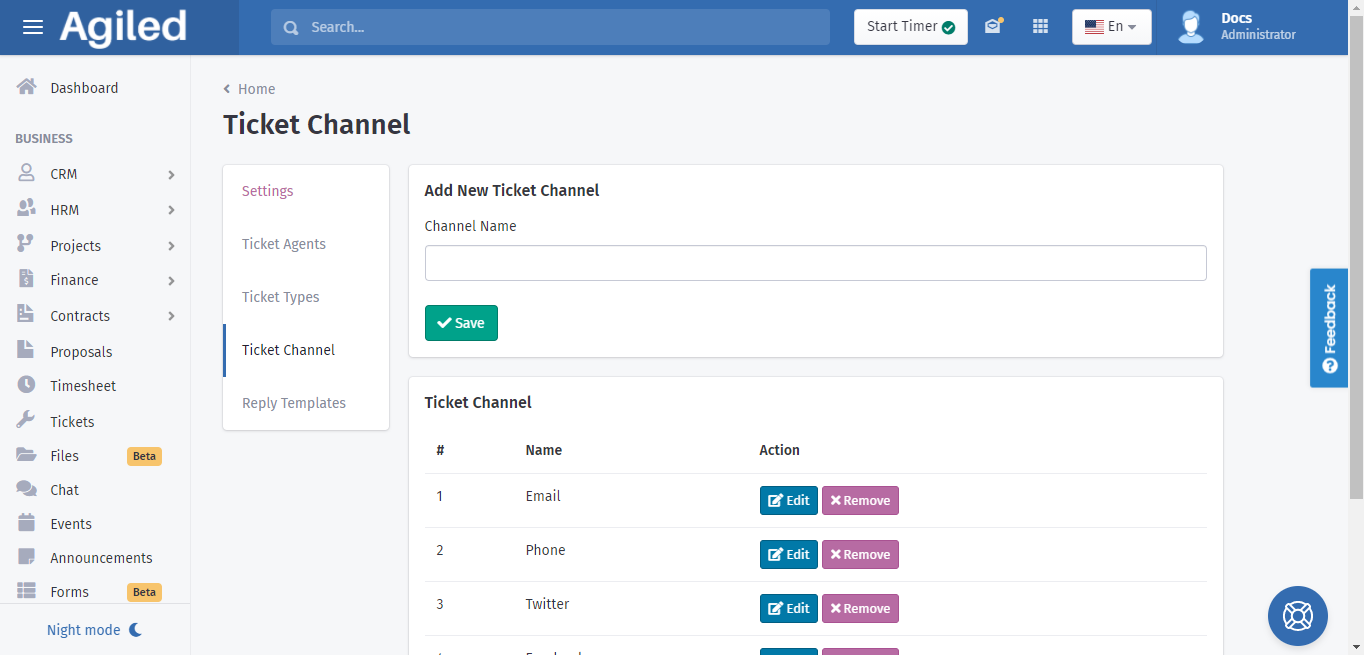1364x655 pixels.
Task: Click the Channel Name input field
Action: (x=815, y=263)
